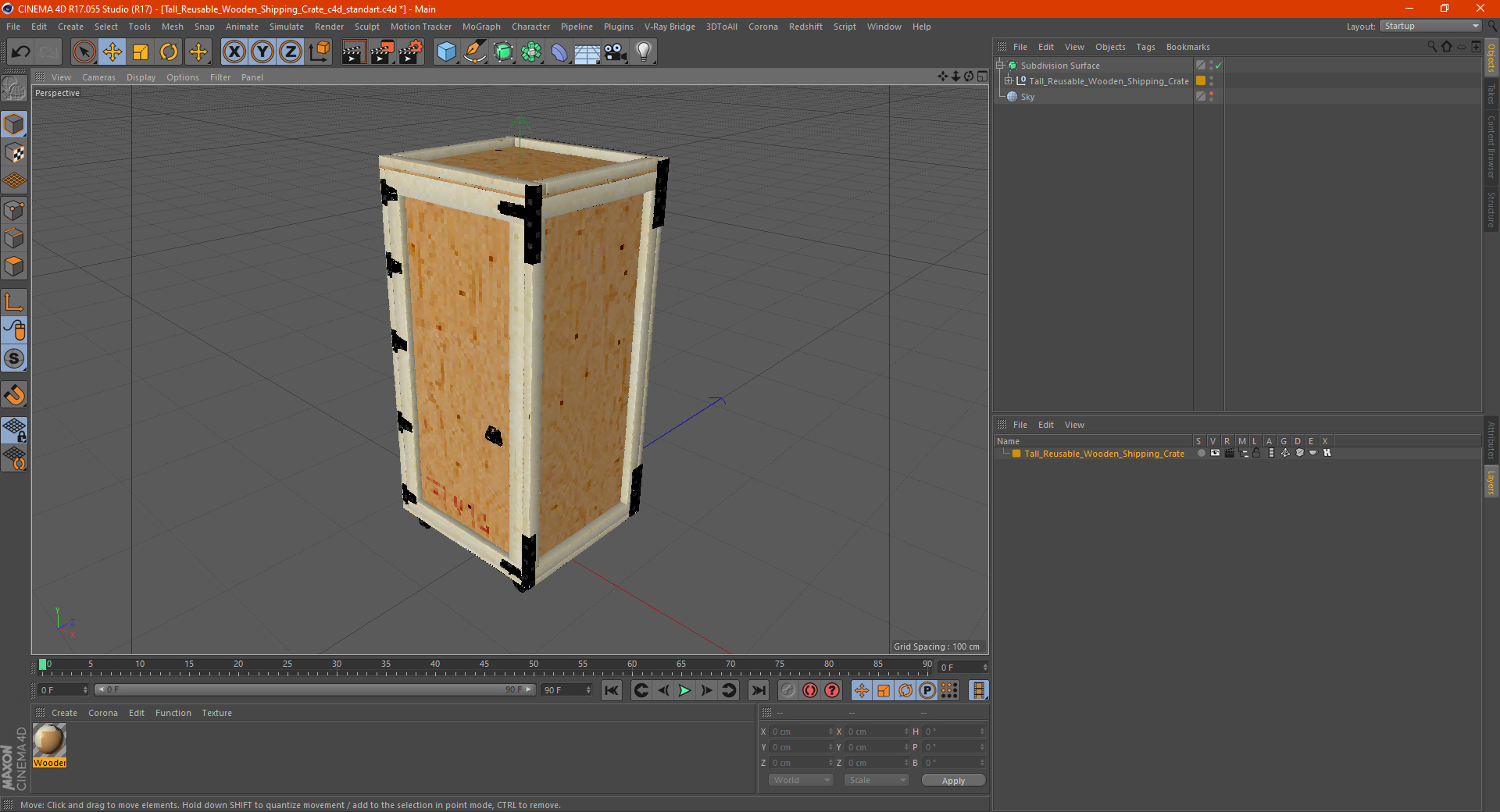Click the crate layer orange color swatch
The image size is (1500, 812).
coord(1016,454)
